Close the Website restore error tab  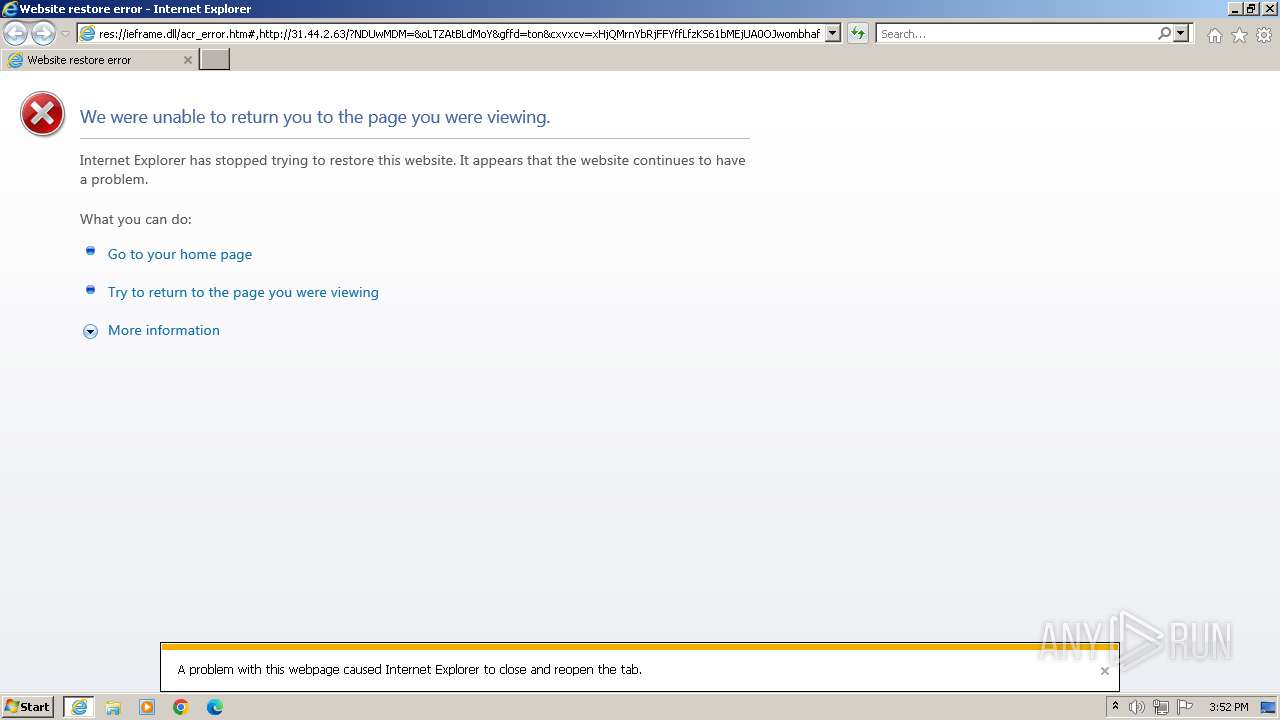coord(187,60)
